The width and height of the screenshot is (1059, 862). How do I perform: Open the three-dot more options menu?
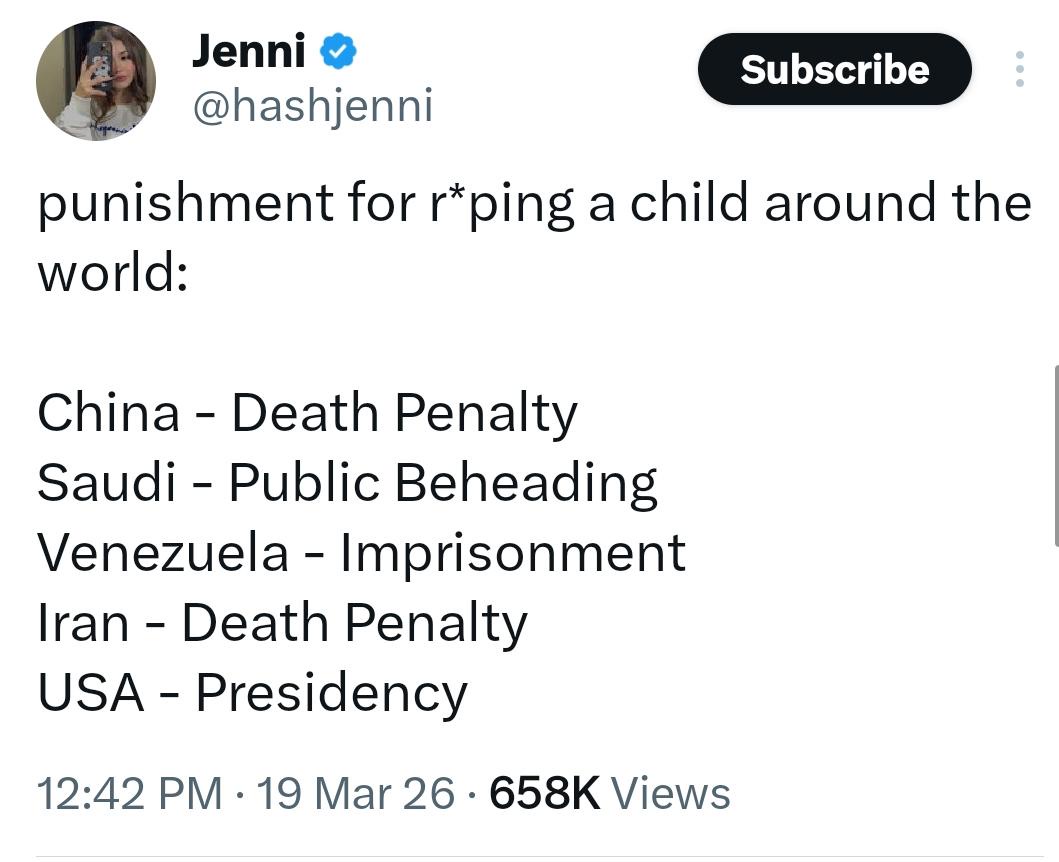coord(1019,69)
